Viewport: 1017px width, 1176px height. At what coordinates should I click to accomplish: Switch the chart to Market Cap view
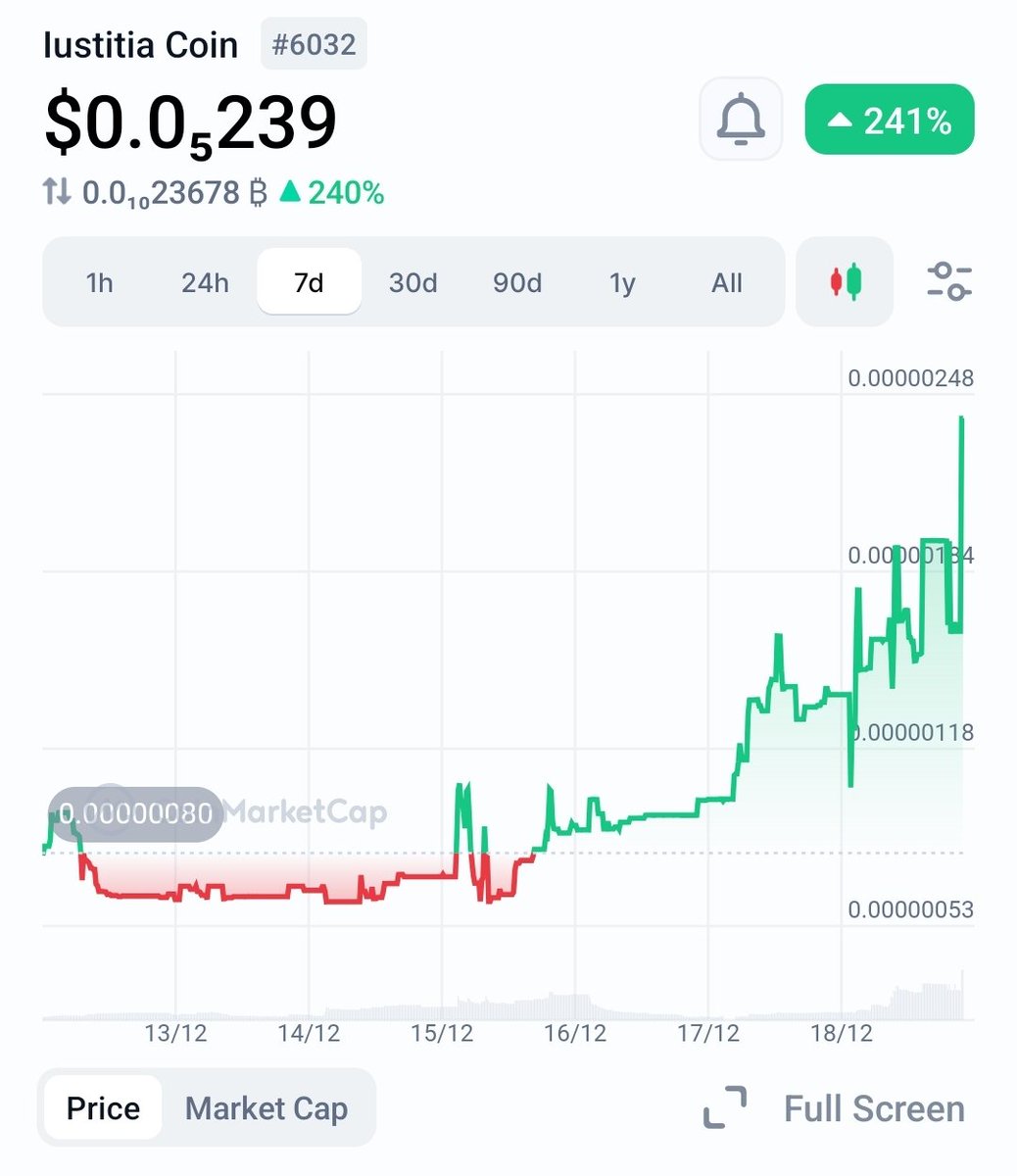266,1107
